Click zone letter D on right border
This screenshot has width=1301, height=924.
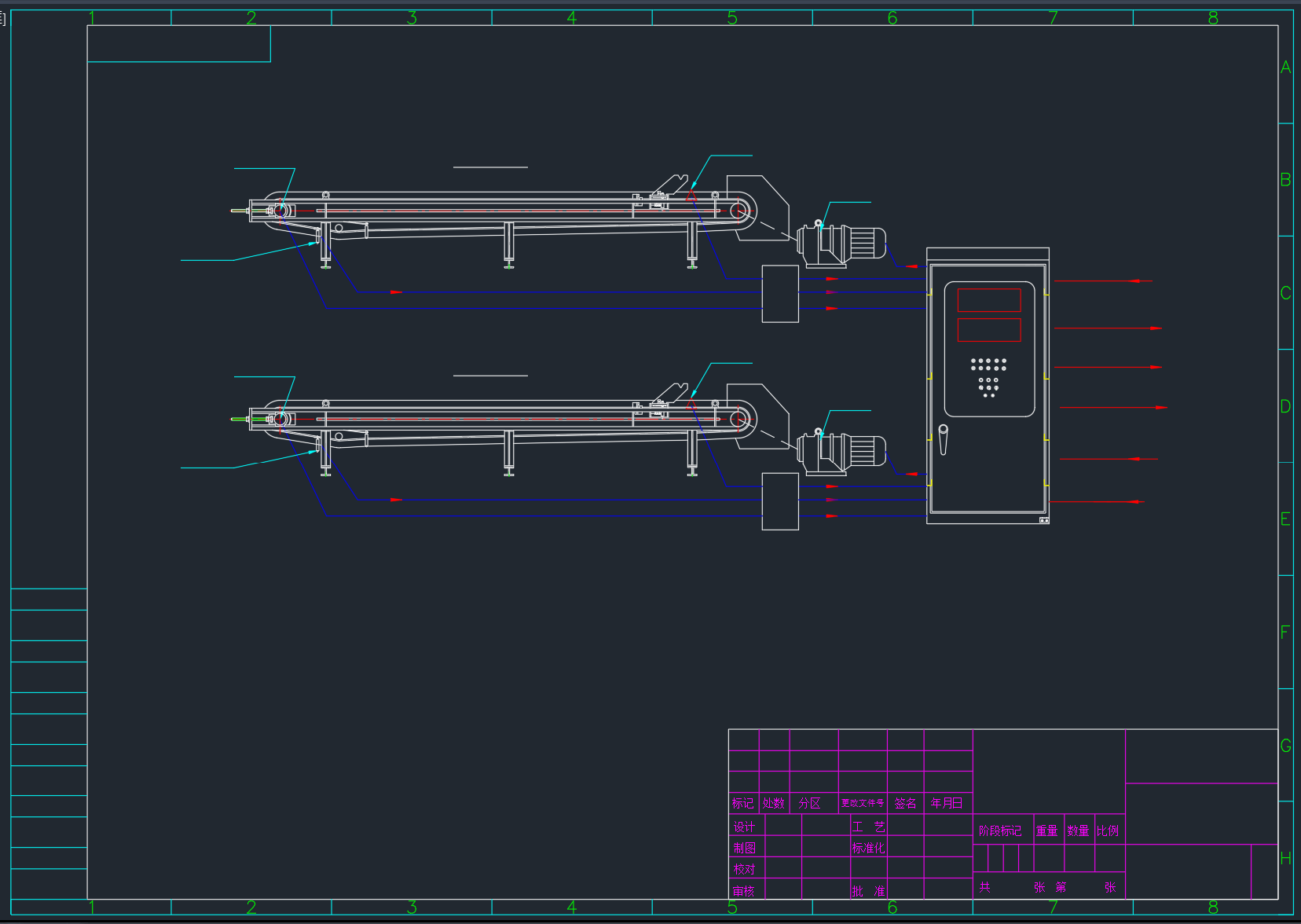point(1285,406)
